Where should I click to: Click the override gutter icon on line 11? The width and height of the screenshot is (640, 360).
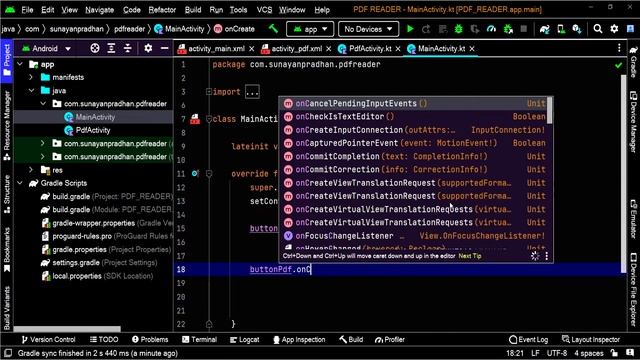(x=195, y=174)
